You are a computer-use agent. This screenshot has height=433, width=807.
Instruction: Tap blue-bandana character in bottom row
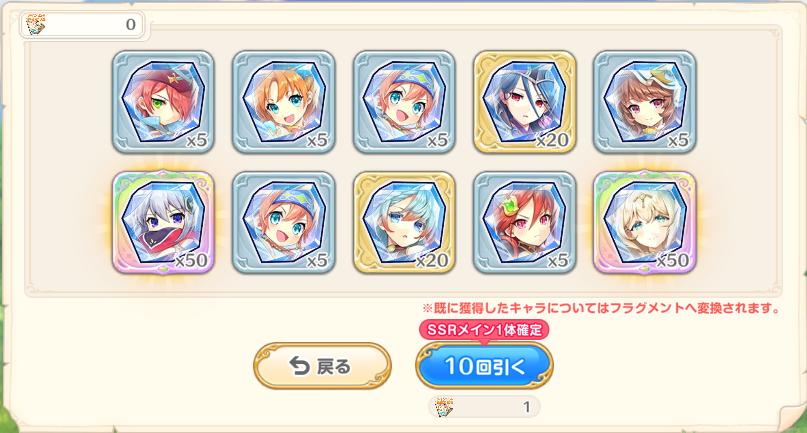click(284, 222)
